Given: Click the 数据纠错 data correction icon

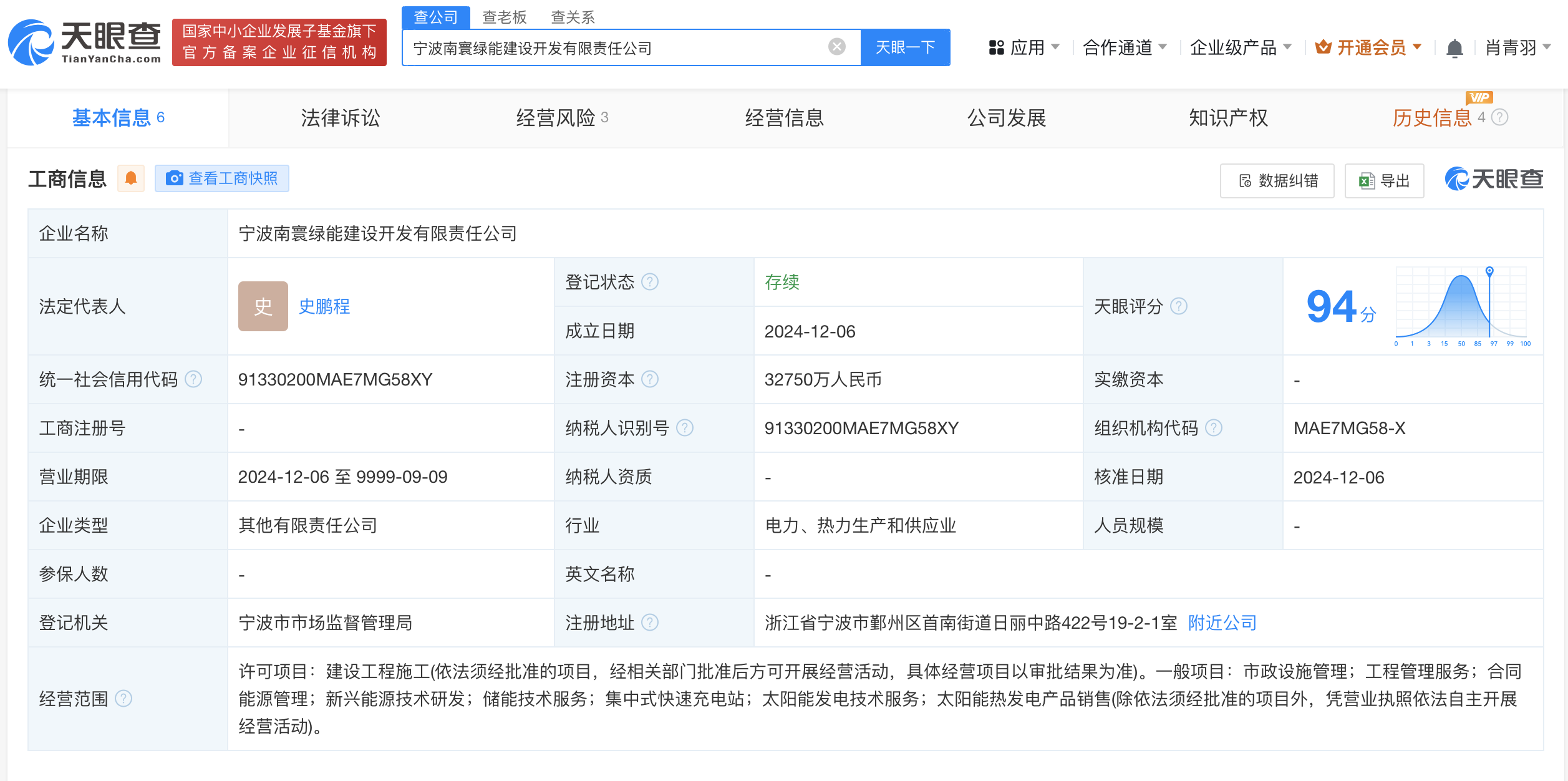Looking at the screenshot, I should tap(1245, 180).
